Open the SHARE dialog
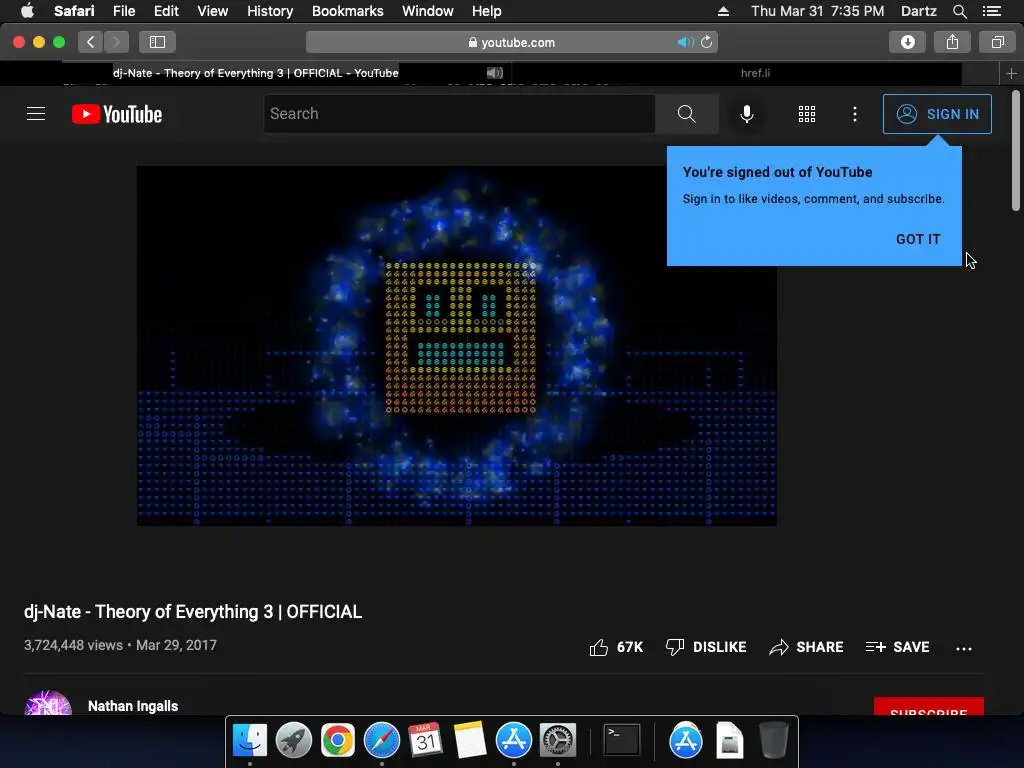1024x768 pixels. (x=806, y=647)
